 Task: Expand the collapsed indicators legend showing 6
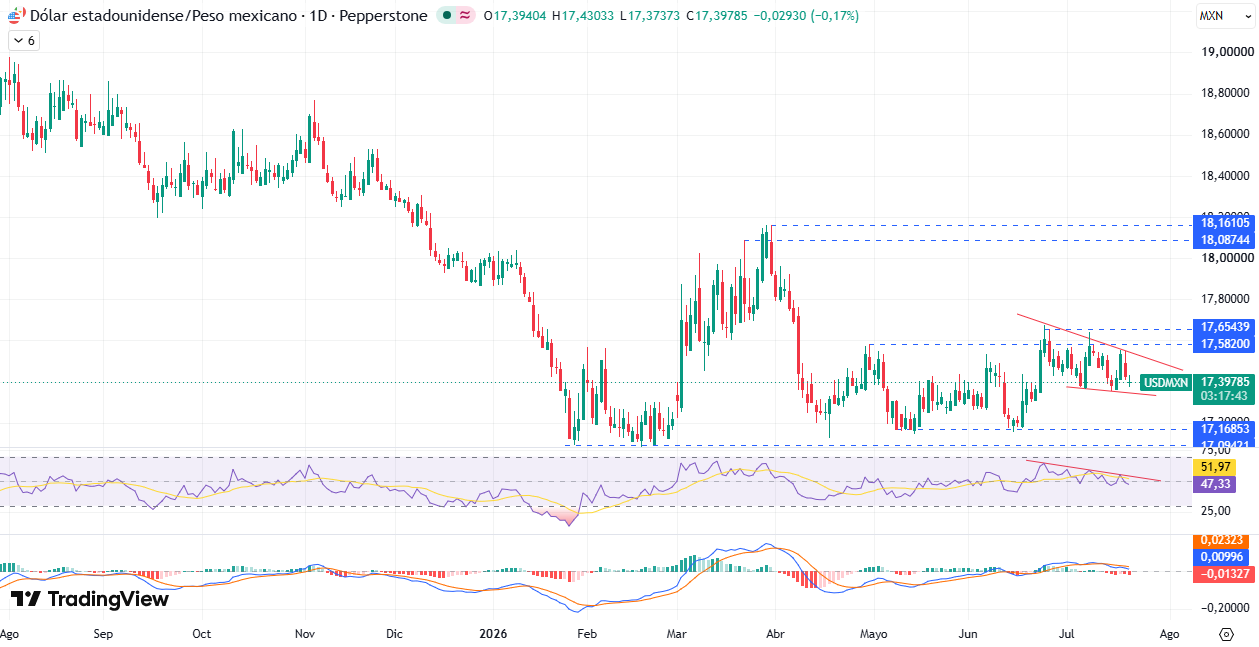[x=23, y=41]
